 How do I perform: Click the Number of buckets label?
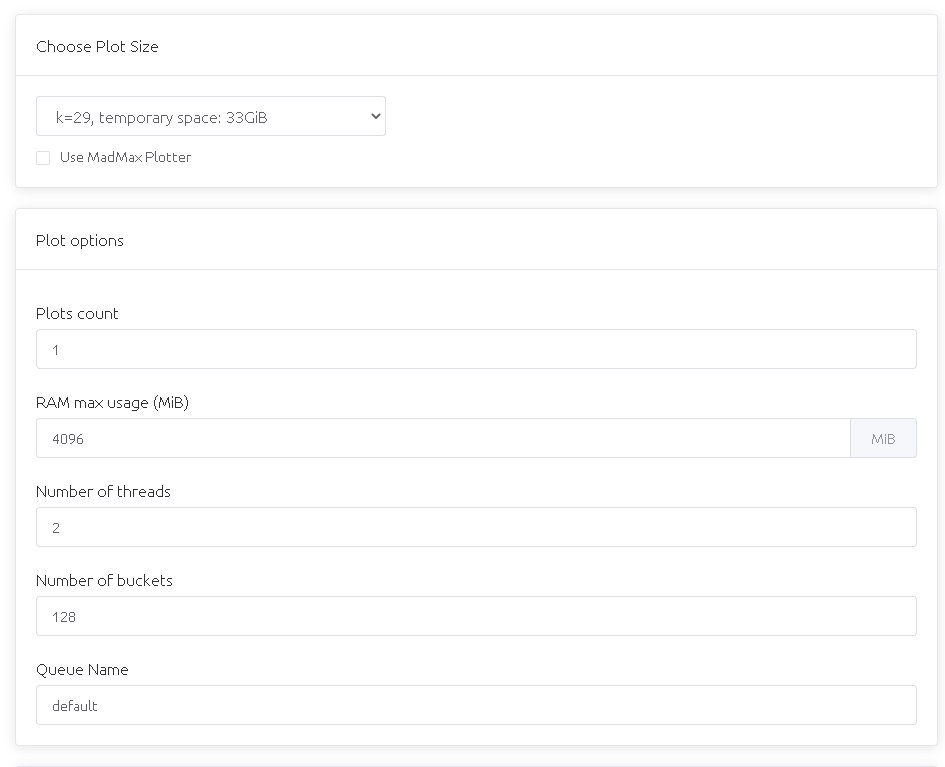coord(104,580)
